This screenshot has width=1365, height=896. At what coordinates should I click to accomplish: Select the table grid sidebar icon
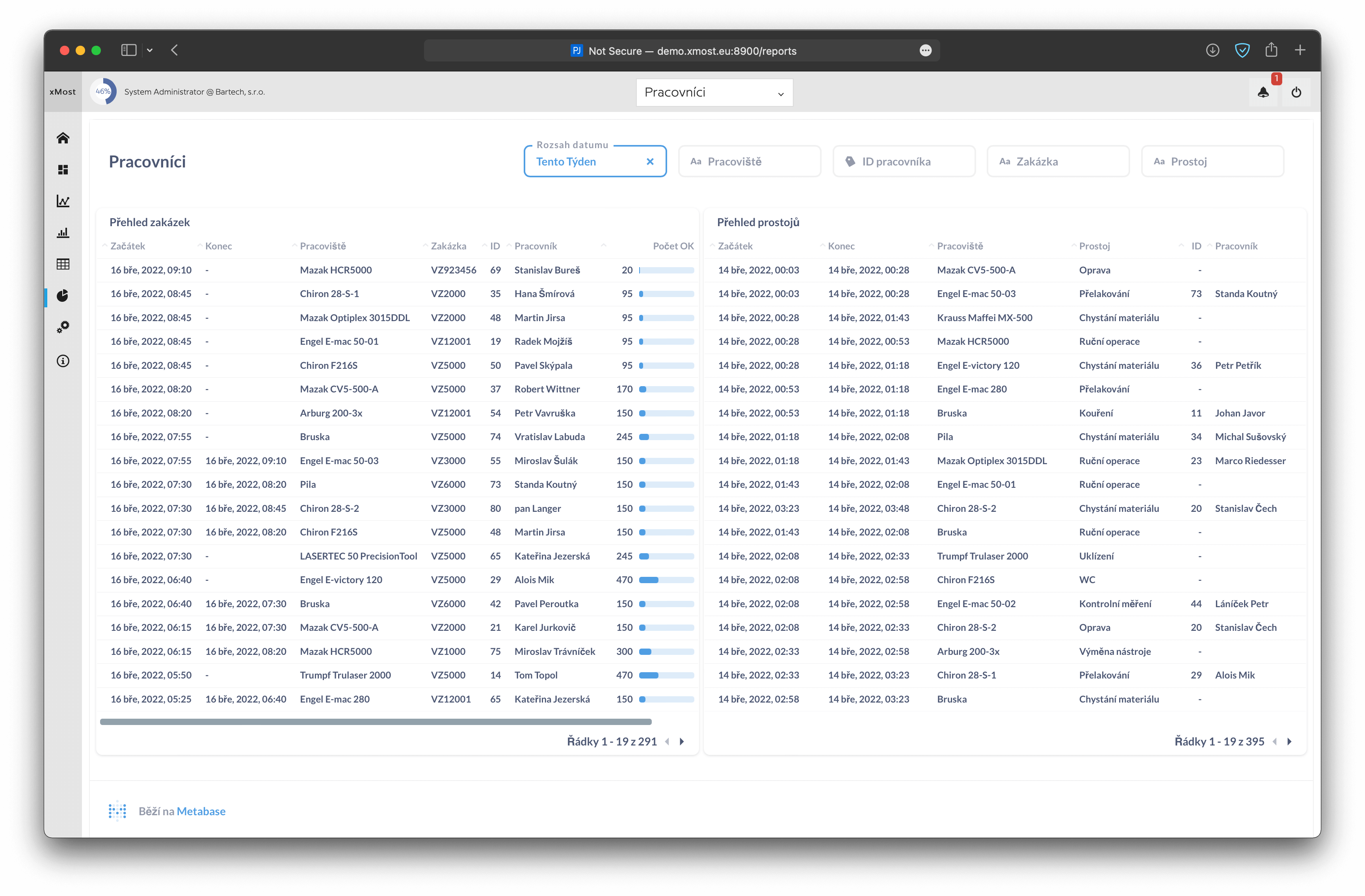pyautogui.click(x=63, y=264)
